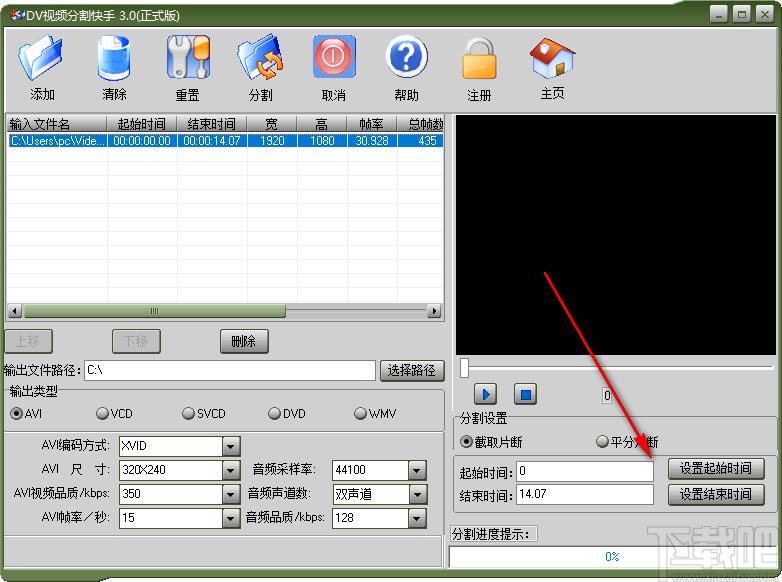Click the 取消 (Cancel) red icon

point(334,58)
